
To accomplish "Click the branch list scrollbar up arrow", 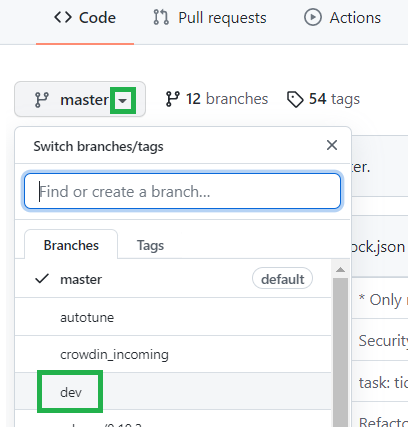I will [340, 269].
